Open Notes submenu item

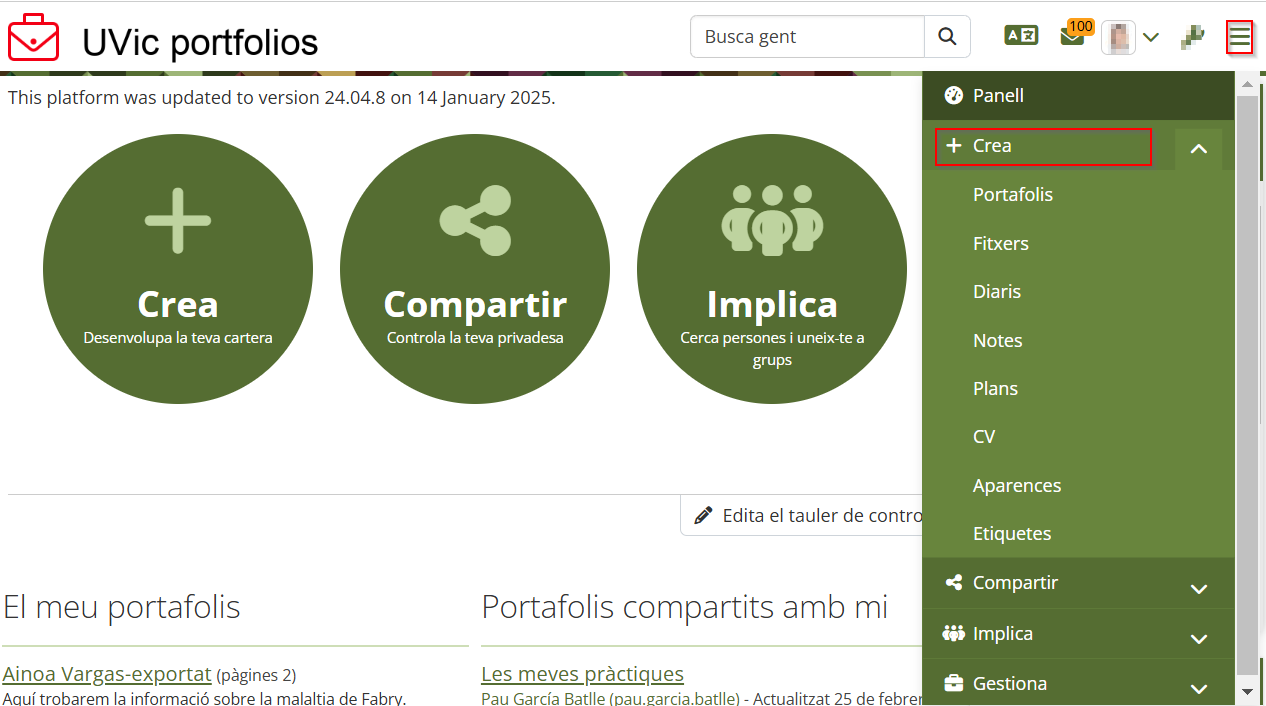(998, 340)
